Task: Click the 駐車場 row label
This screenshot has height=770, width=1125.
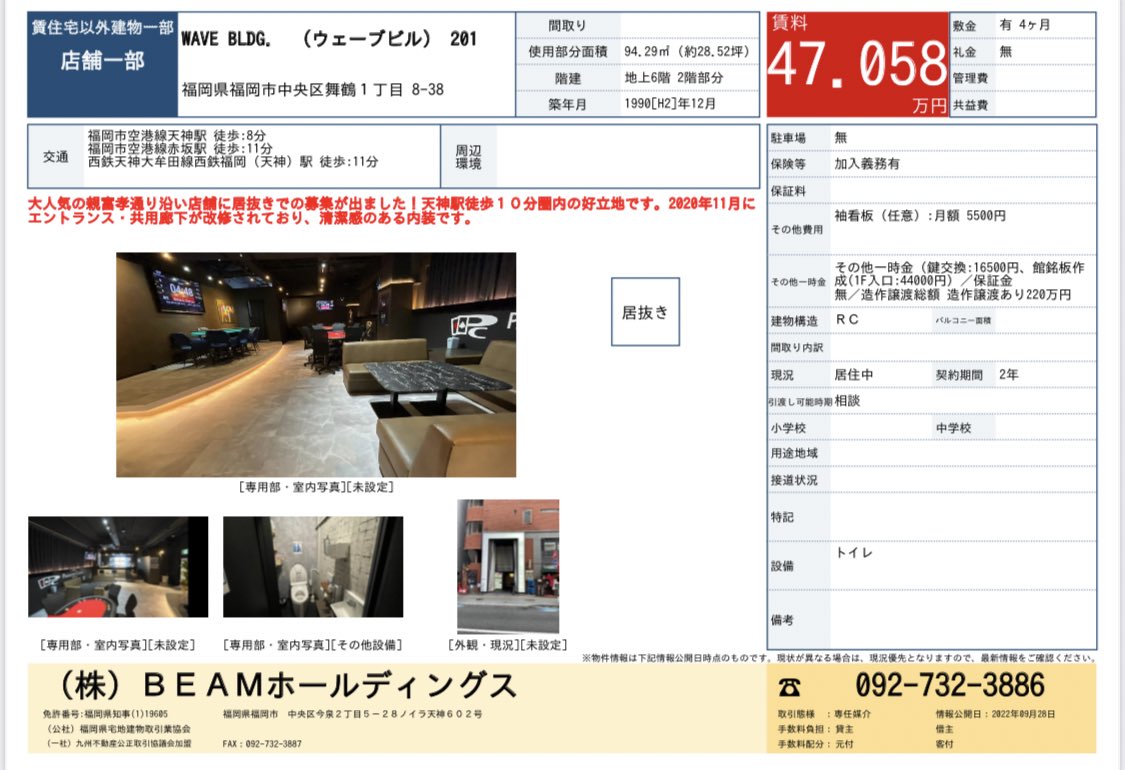Action: (788, 138)
